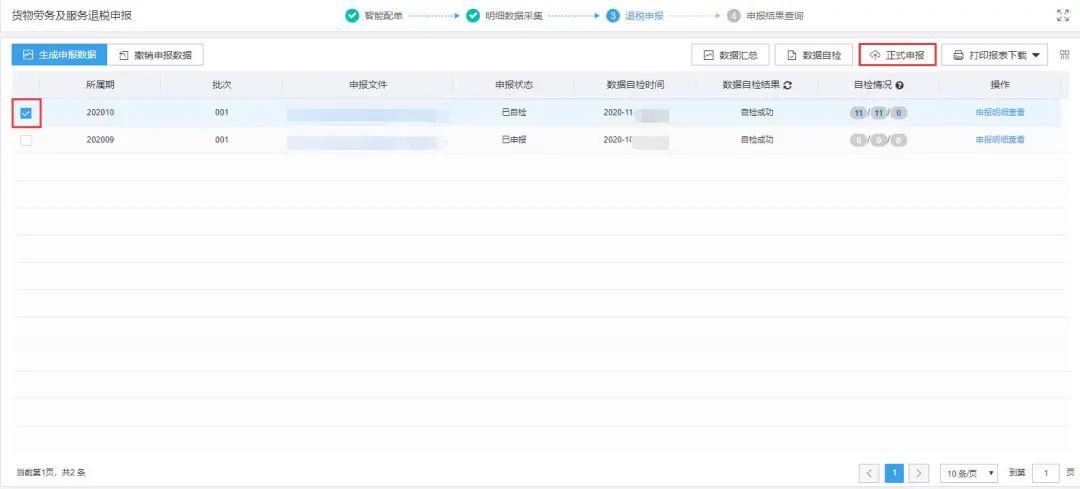Screen dimensions: 1080x489
Task: Click the 自检成功 result in 202010 row
Action: pyautogui.click(x=757, y=112)
